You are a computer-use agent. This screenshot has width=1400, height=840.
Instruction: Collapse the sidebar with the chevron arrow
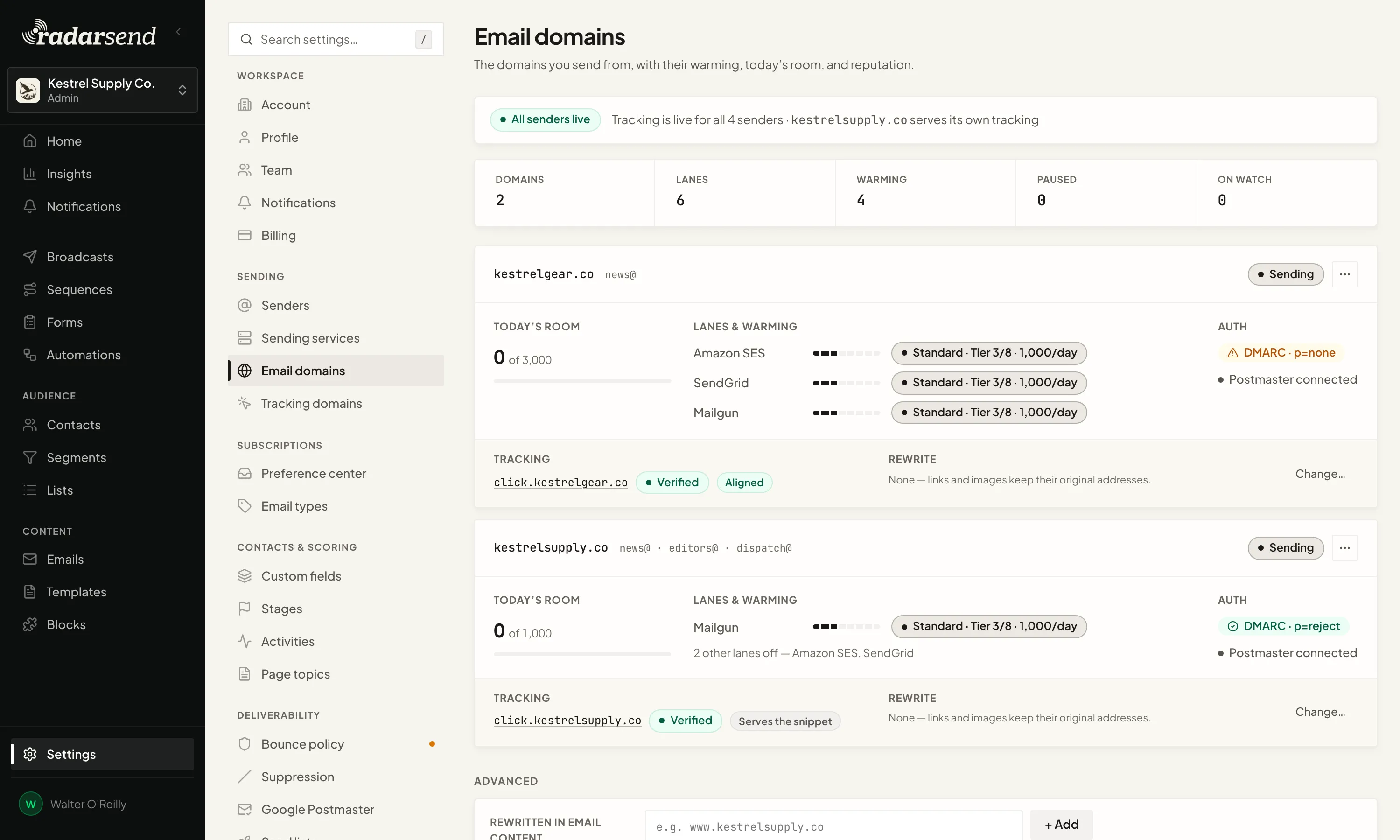pyautogui.click(x=179, y=32)
